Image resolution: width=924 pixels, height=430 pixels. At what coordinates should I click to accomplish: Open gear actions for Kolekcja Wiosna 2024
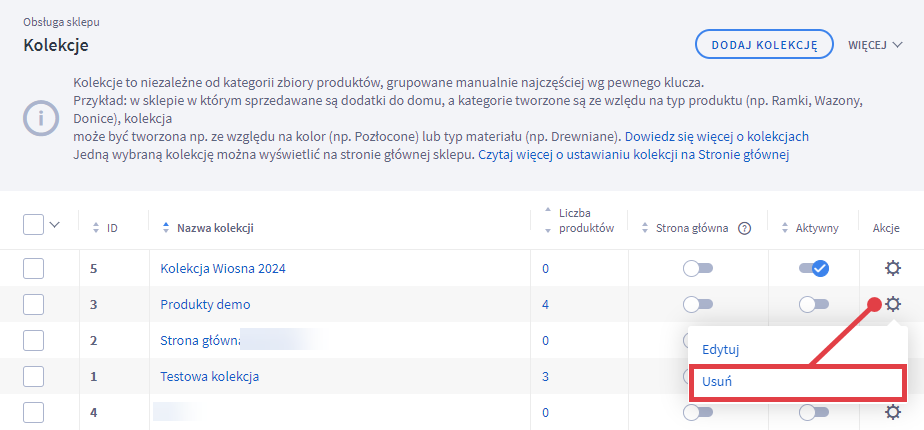click(892, 268)
